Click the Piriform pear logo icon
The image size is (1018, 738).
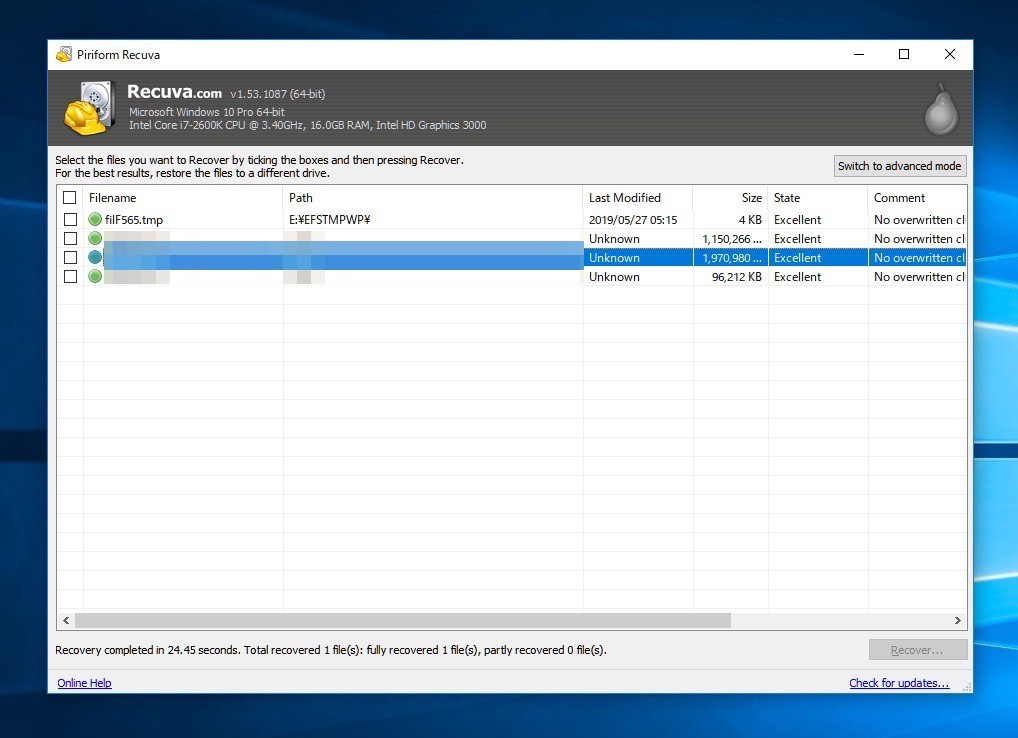(x=940, y=110)
